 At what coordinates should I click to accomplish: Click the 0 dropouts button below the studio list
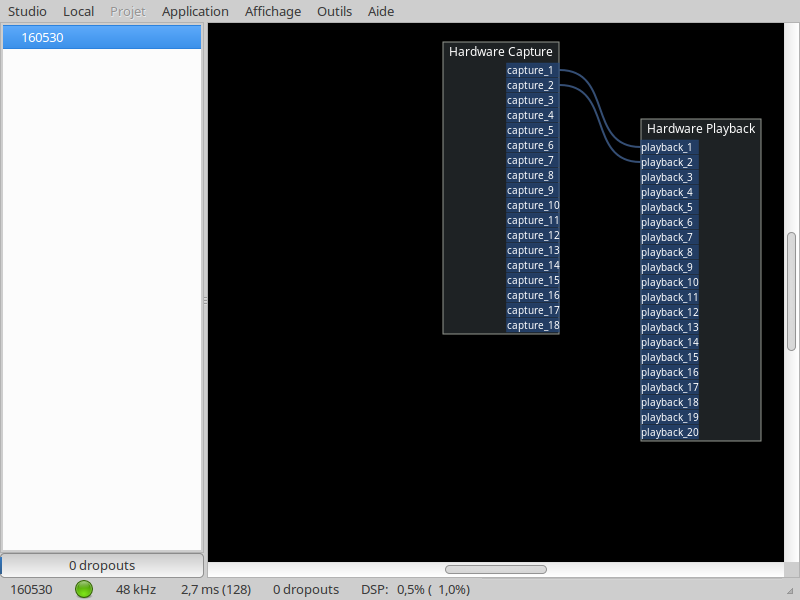pyautogui.click(x=102, y=565)
